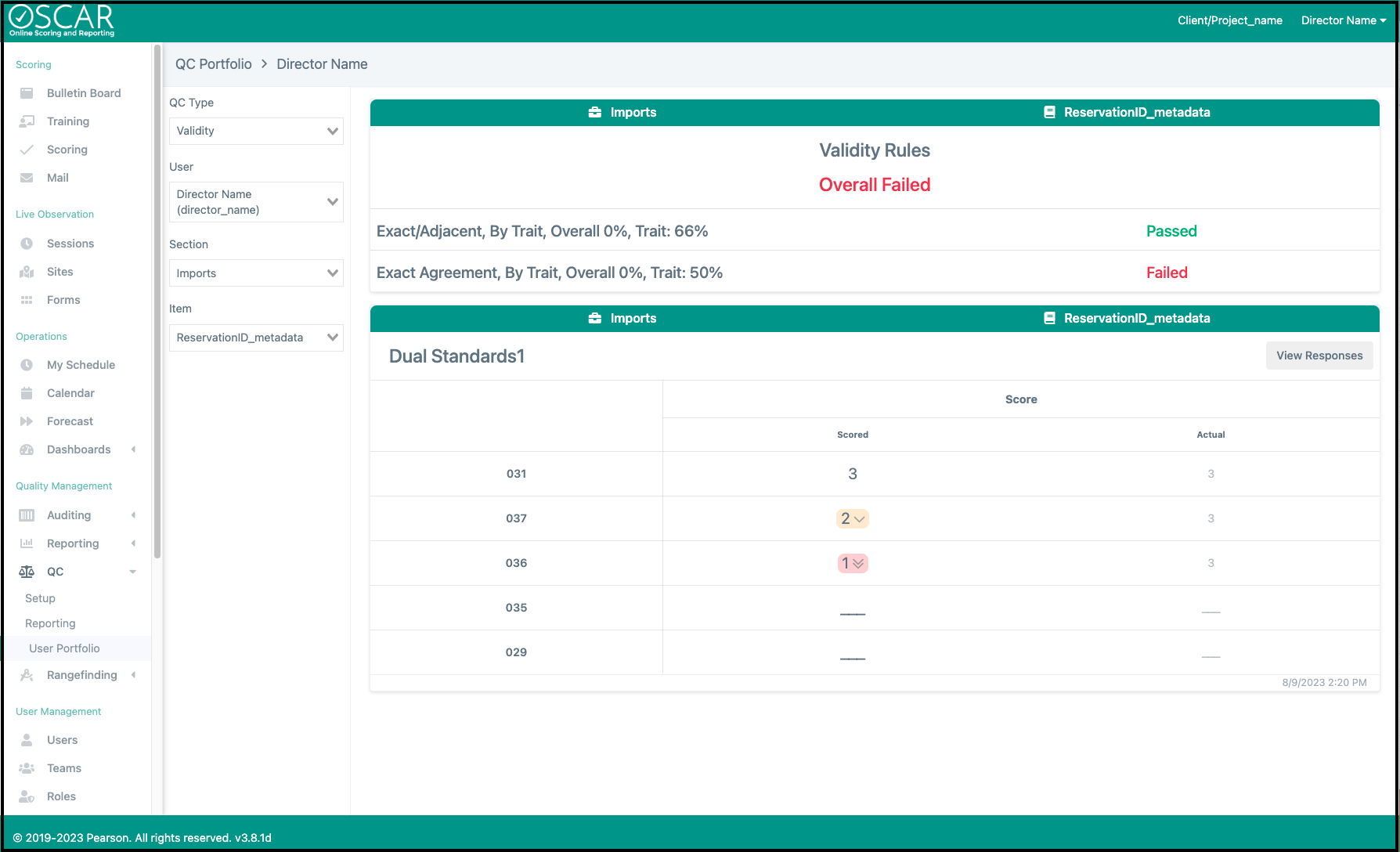
Task: Expand the Director Name account menu
Action: [1343, 20]
